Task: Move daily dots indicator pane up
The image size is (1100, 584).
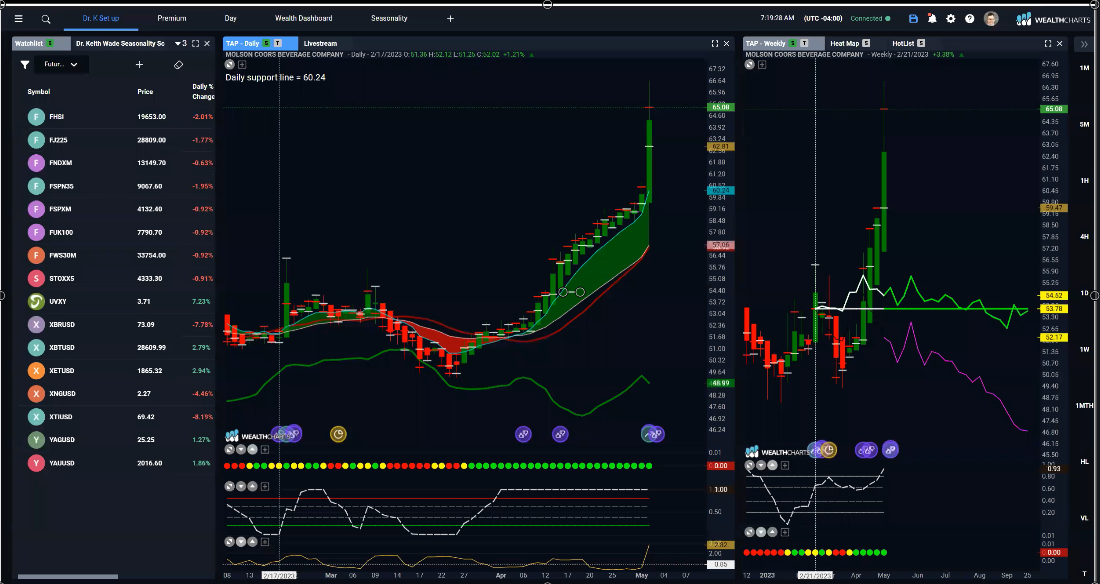Action: (x=253, y=450)
